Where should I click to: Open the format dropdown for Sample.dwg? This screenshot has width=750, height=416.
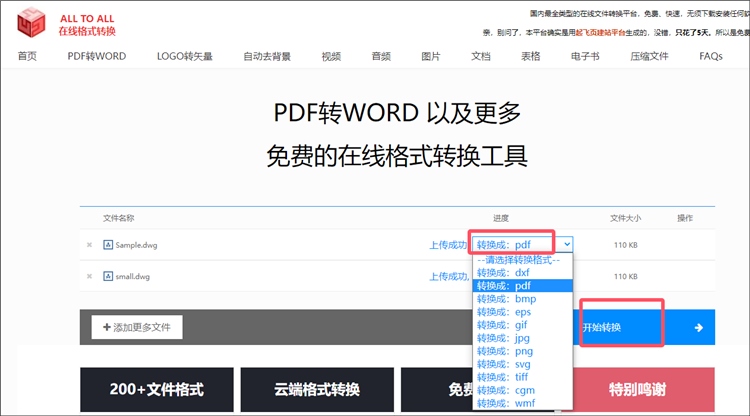tap(523, 244)
